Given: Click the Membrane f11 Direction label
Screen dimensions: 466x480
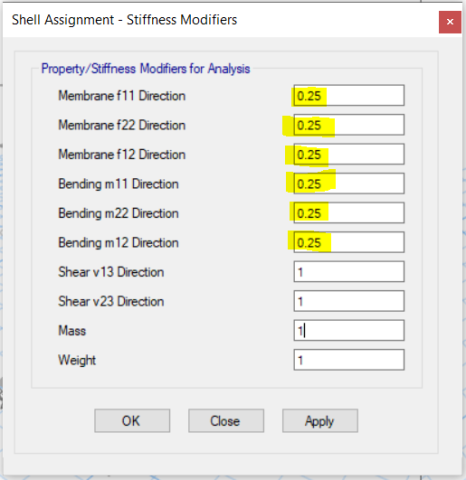Looking at the screenshot, I should pyautogui.click(x=122, y=96).
